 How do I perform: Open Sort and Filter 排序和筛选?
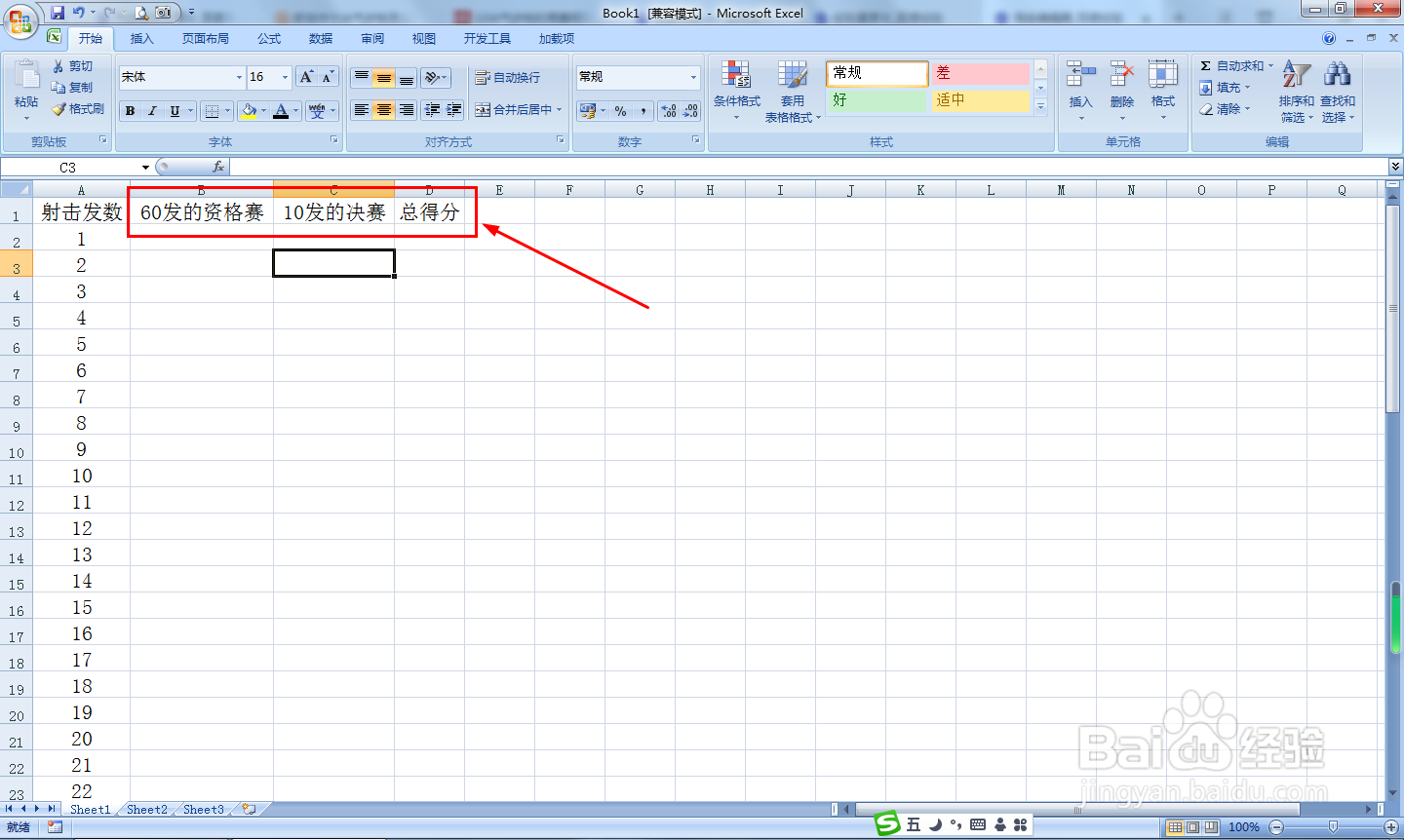[1296, 91]
